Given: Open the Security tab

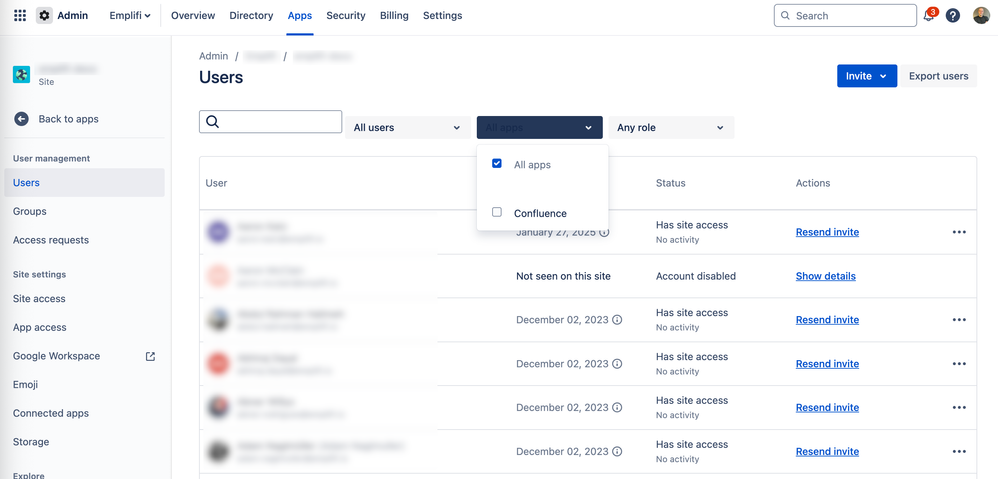Looking at the screenshot, I should (346, 15).
